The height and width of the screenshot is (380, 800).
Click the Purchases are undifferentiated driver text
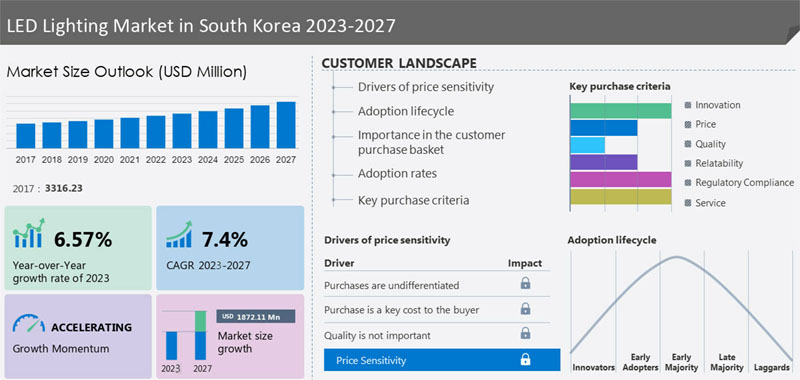[391, 285]
